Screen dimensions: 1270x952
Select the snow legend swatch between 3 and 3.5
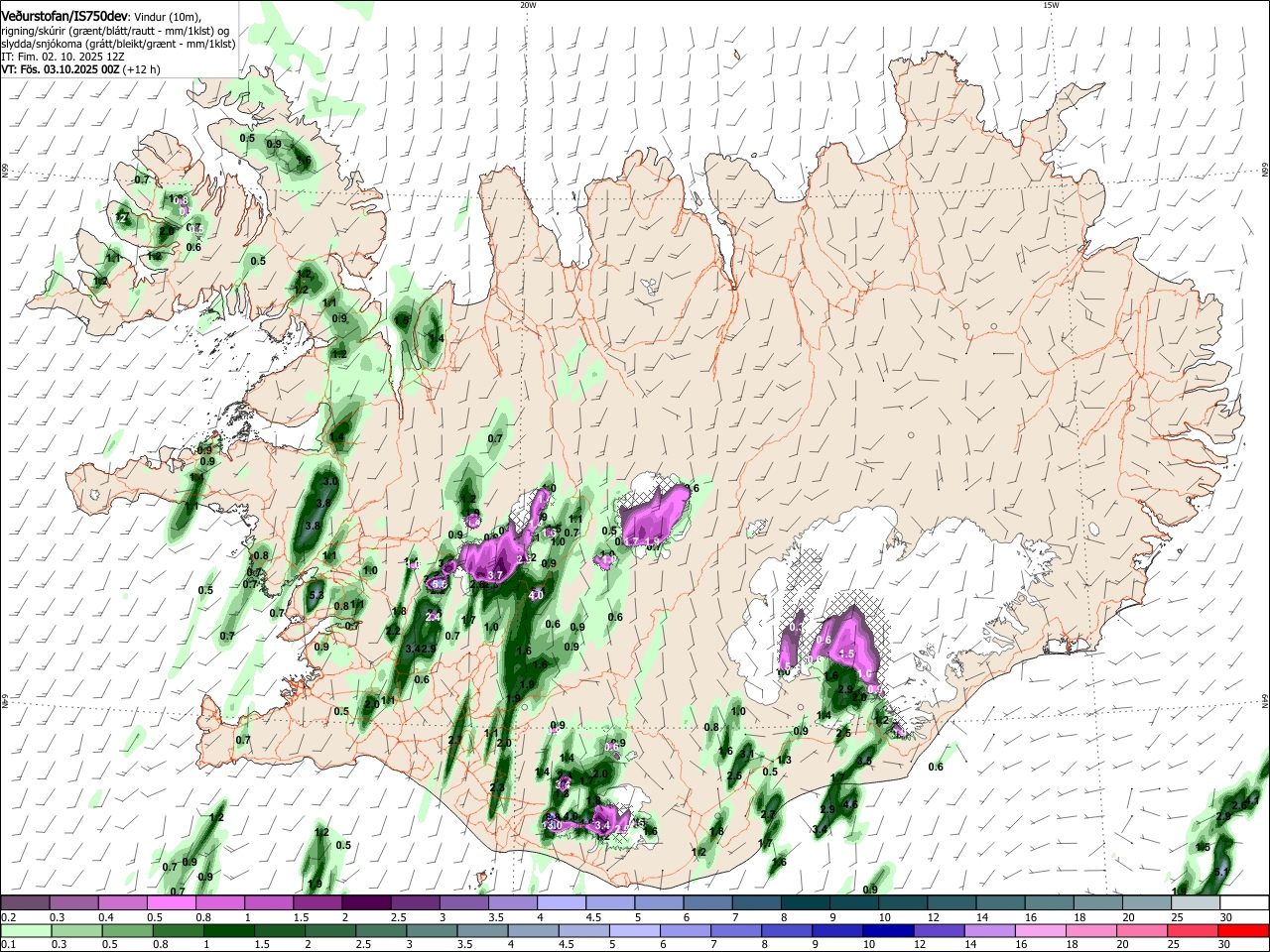point(463,902)
